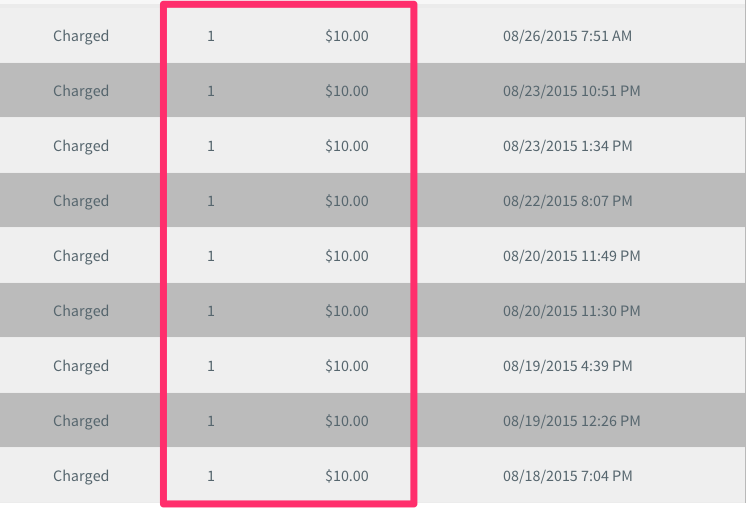
Task: Select the 08/20/2015 11:30 PM timestamp
Action: (x=571, y=311)
